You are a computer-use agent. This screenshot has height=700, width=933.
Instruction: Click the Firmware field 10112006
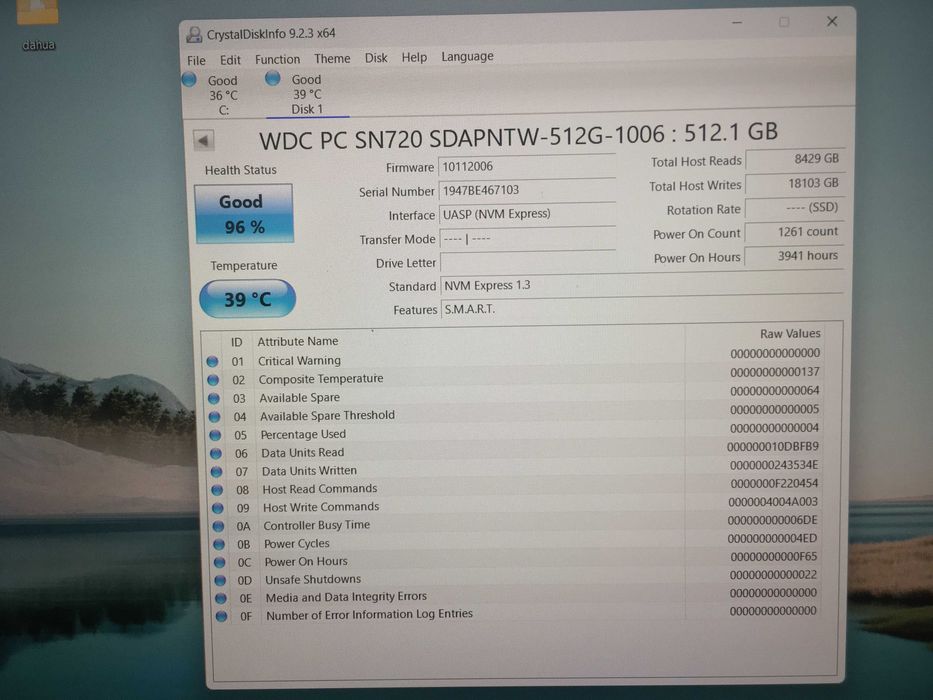click(527, 166)
